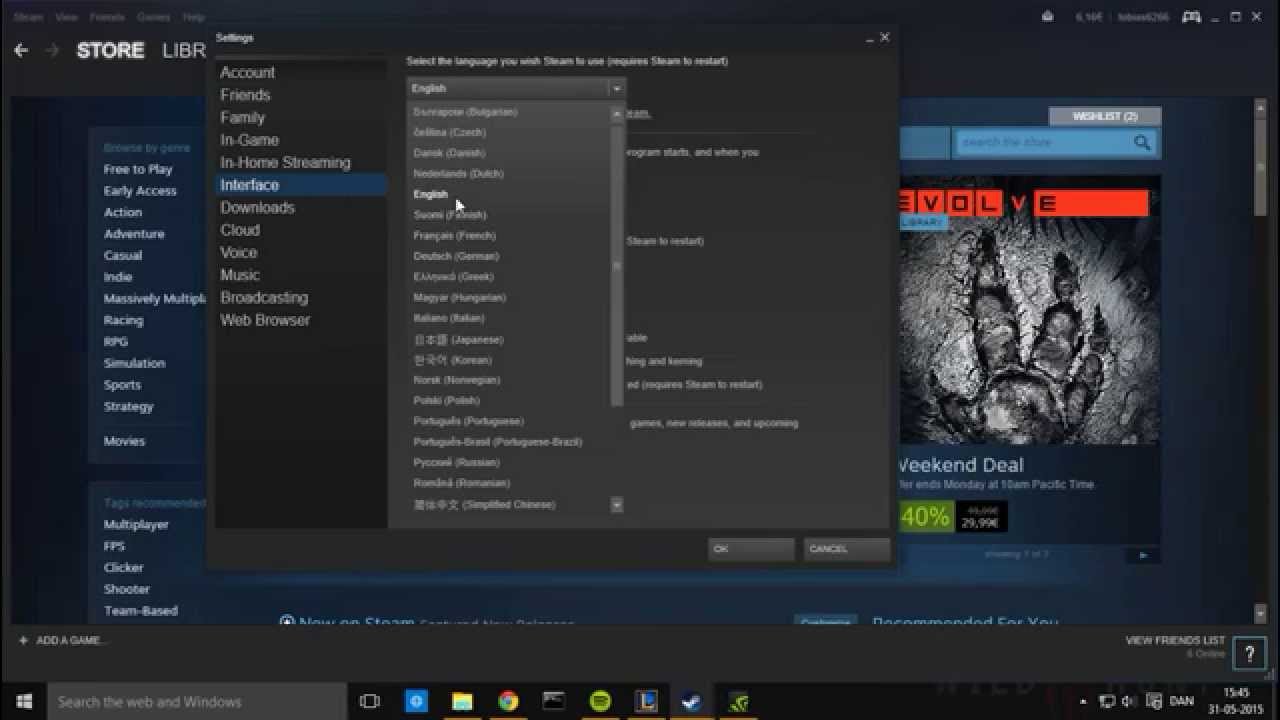Viewport: 1280px width, 720px height.
Task: Switch to In-Game settings
Action: click(249, 140)
